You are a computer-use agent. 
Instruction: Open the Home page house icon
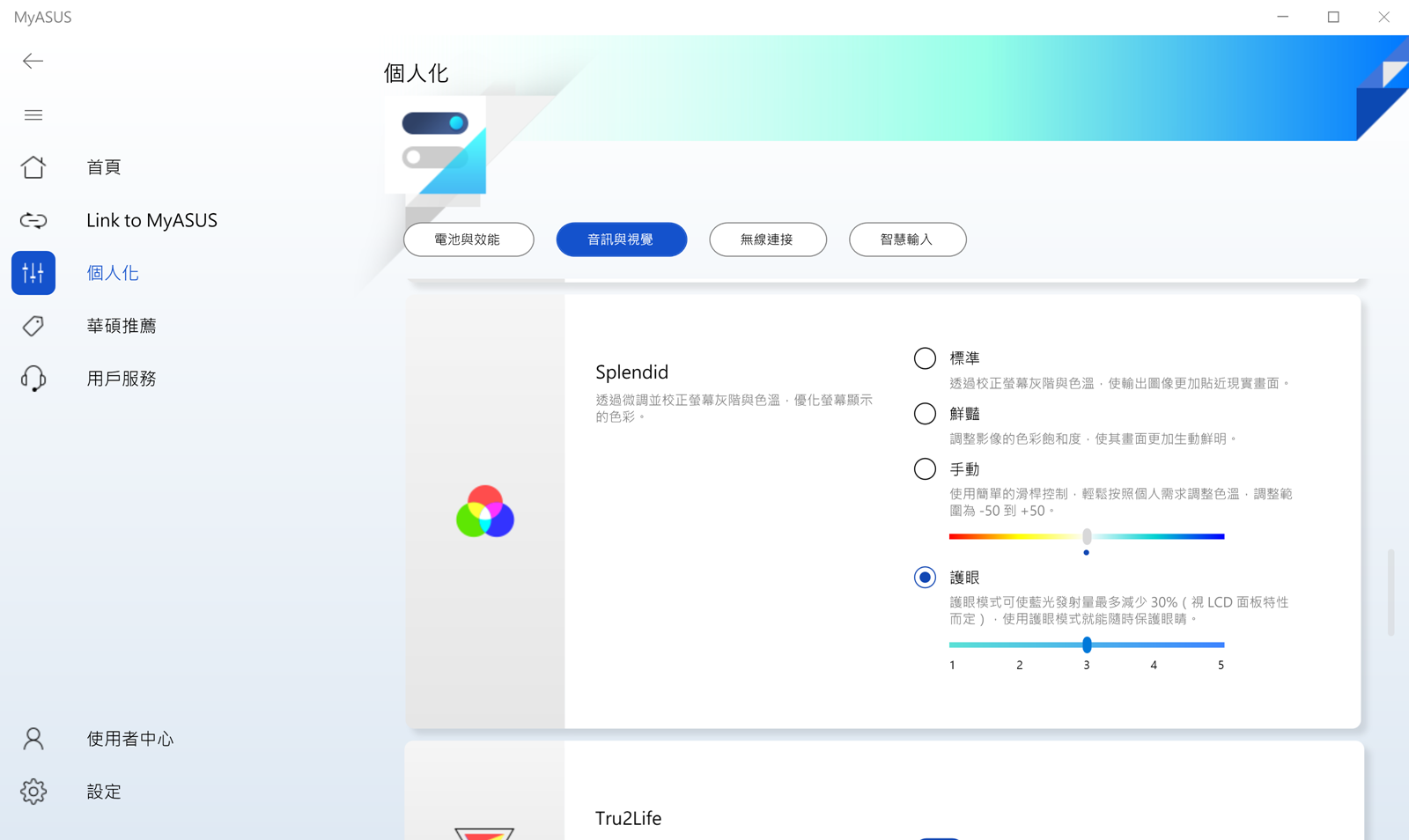33,167
